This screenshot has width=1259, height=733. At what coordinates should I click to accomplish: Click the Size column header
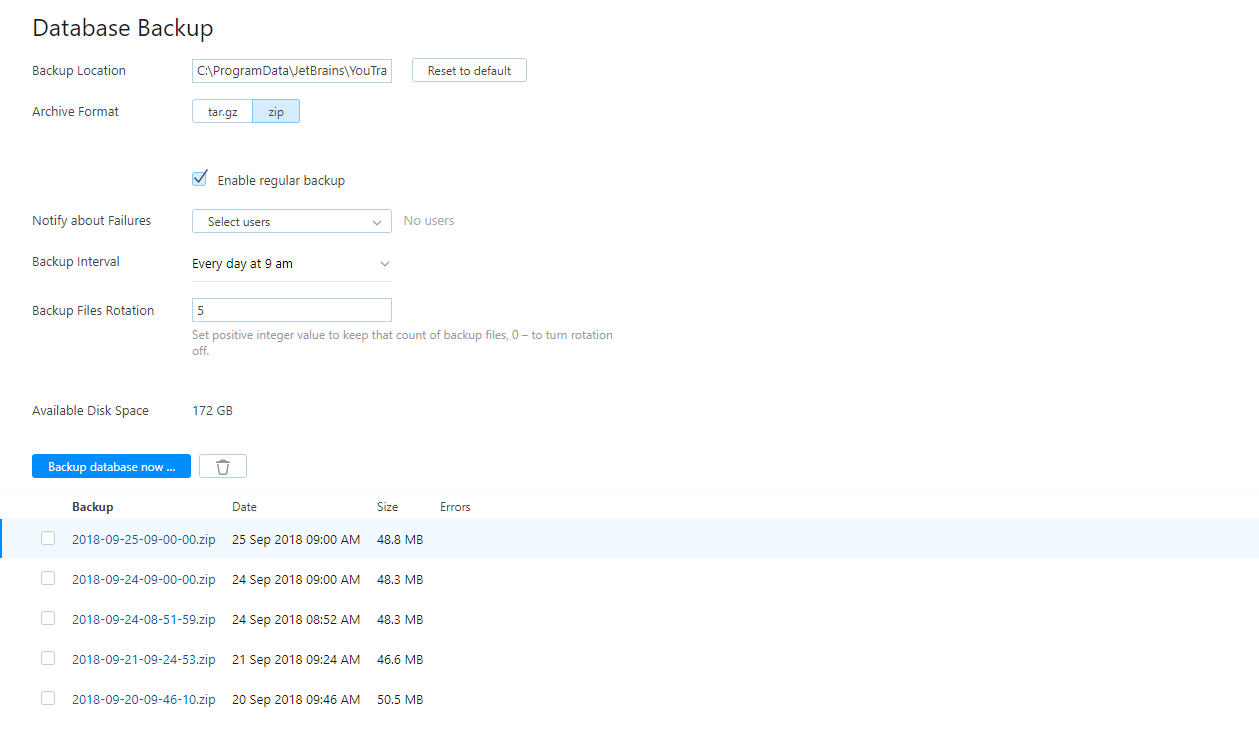(x=387, y=506)
